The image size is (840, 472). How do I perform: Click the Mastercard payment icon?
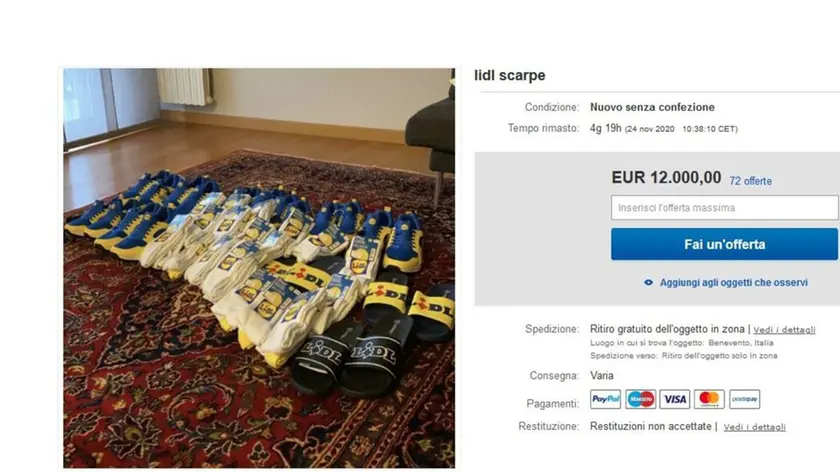(709, 399)
